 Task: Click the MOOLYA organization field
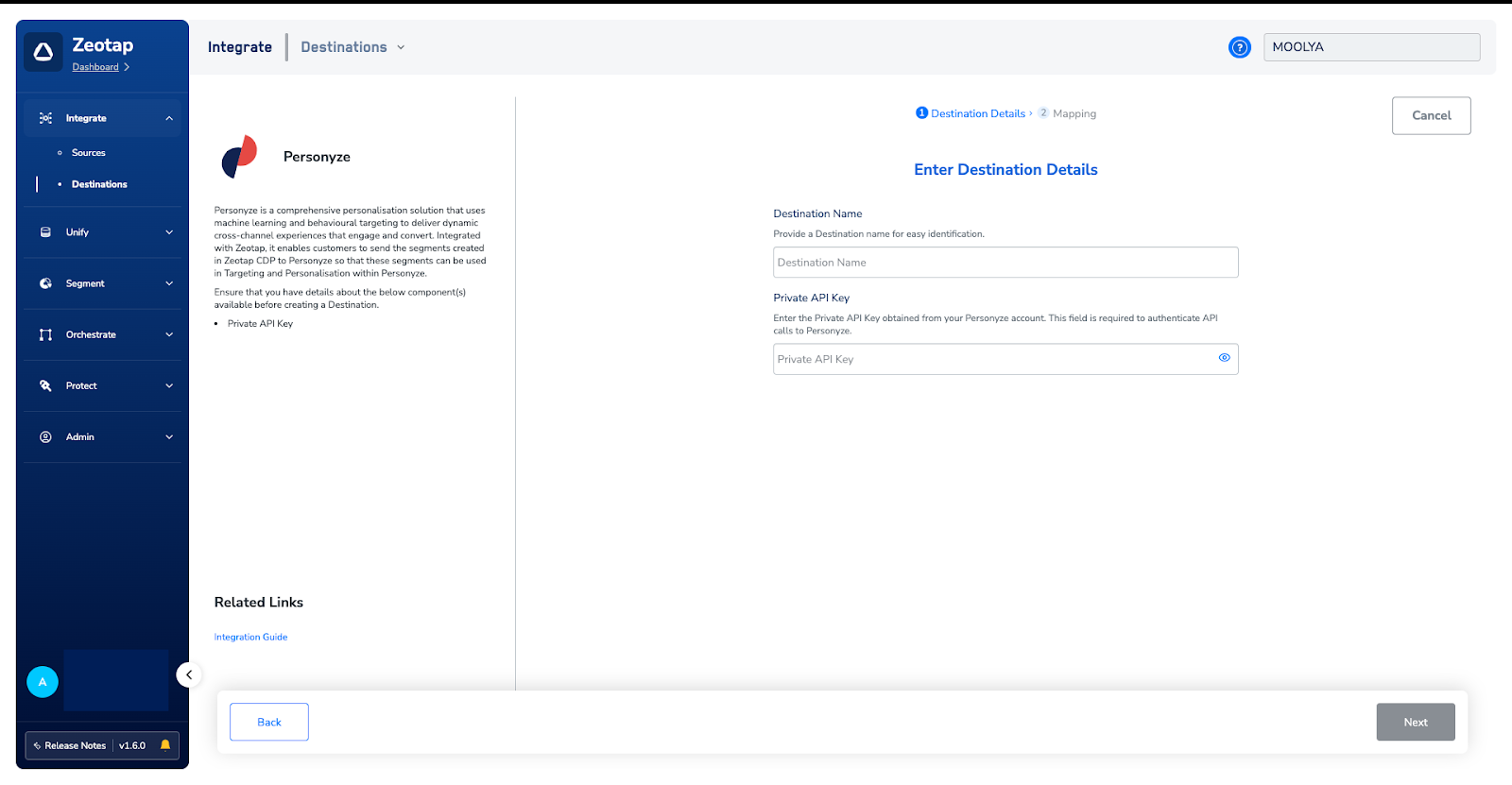pyautogui.click(x=1372, y=47)
